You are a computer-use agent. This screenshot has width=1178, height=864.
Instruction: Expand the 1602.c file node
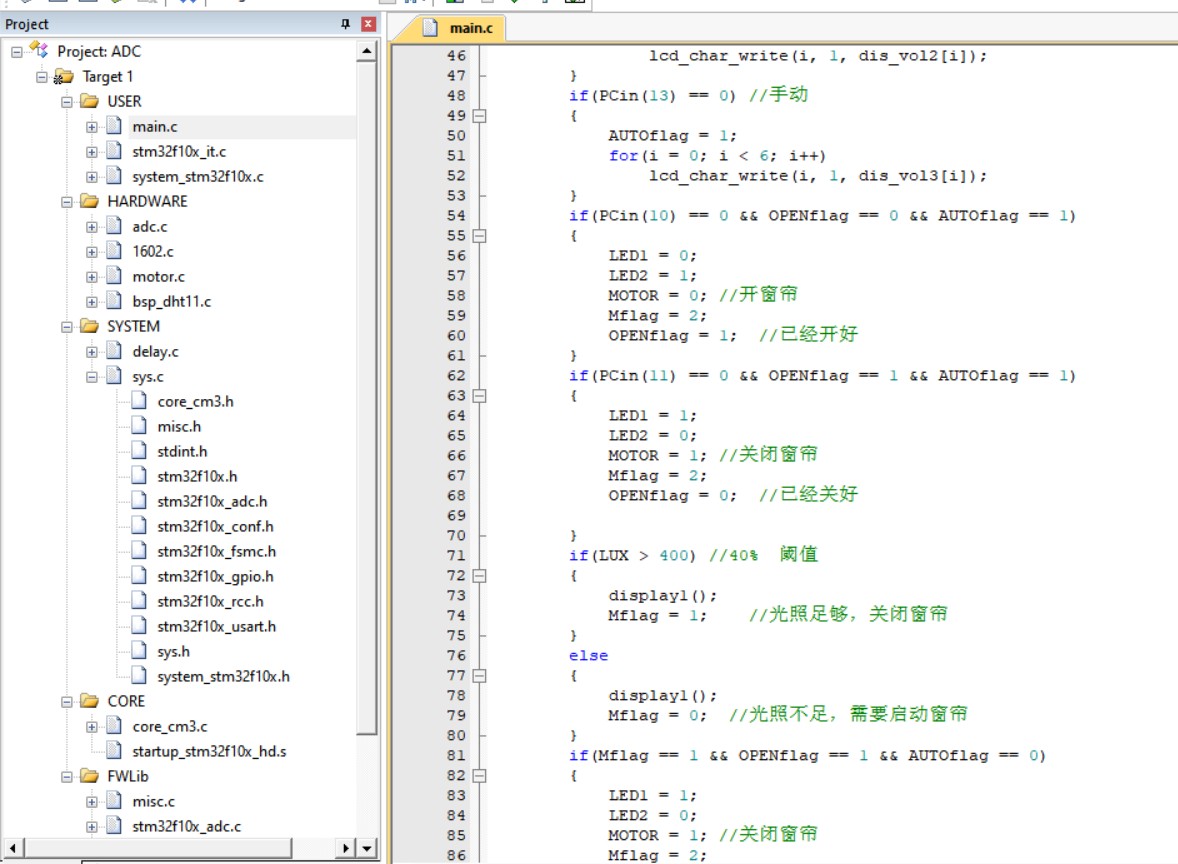[x=92, y=252]
